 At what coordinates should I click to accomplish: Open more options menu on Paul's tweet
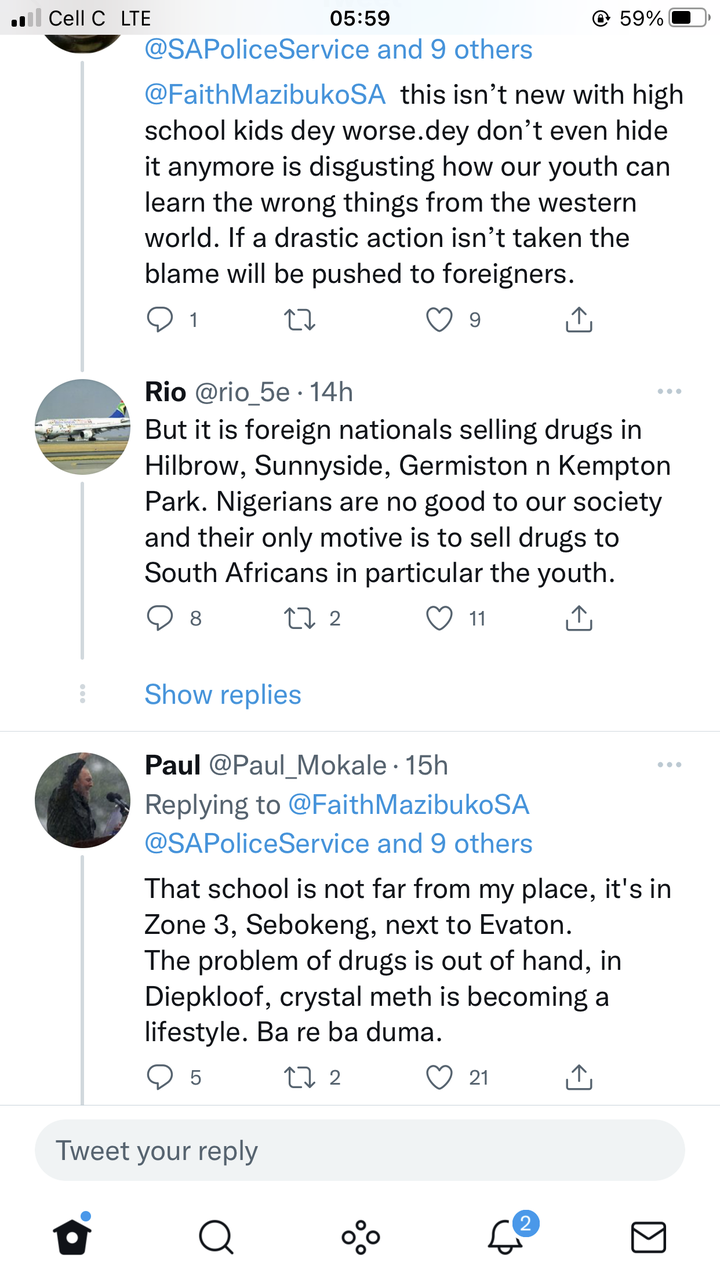[668, 765]
